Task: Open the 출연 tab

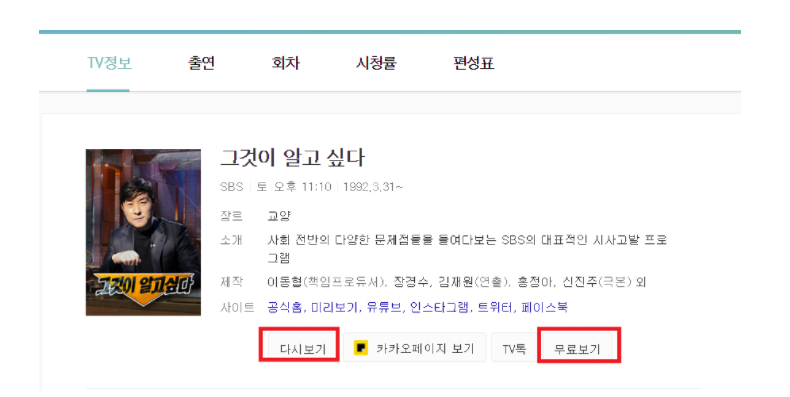Action: (201, 63)
